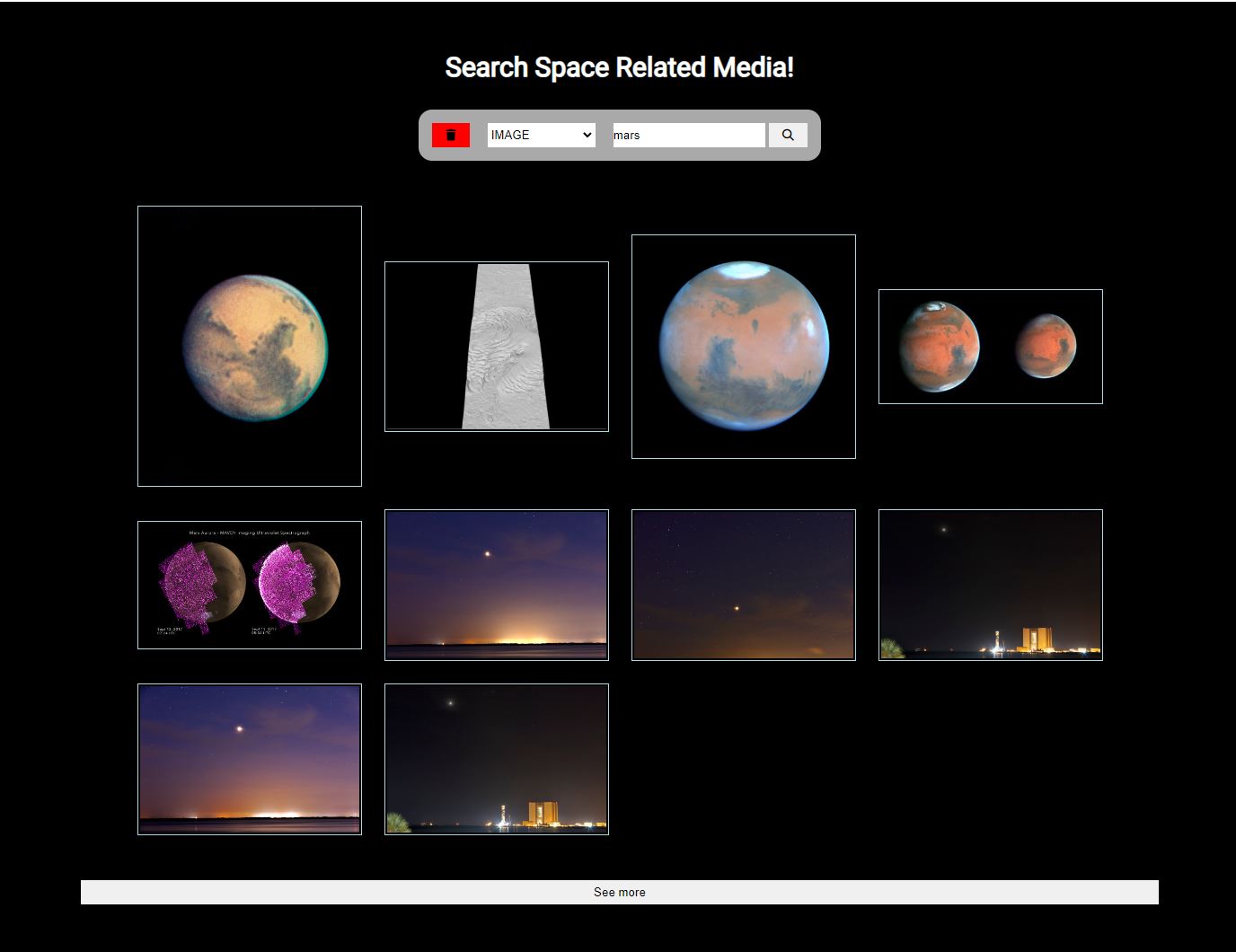Open the two Mars globes comparison thumbnail
This screenshot has width=1236, height=952.
coord(991,347)
